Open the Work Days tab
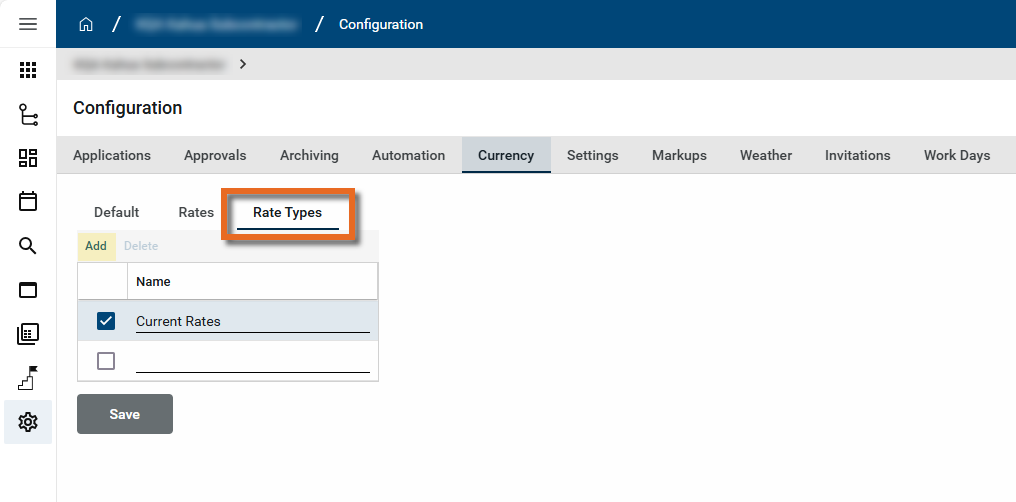1016x502 pixels. click(x=956, y=155)
